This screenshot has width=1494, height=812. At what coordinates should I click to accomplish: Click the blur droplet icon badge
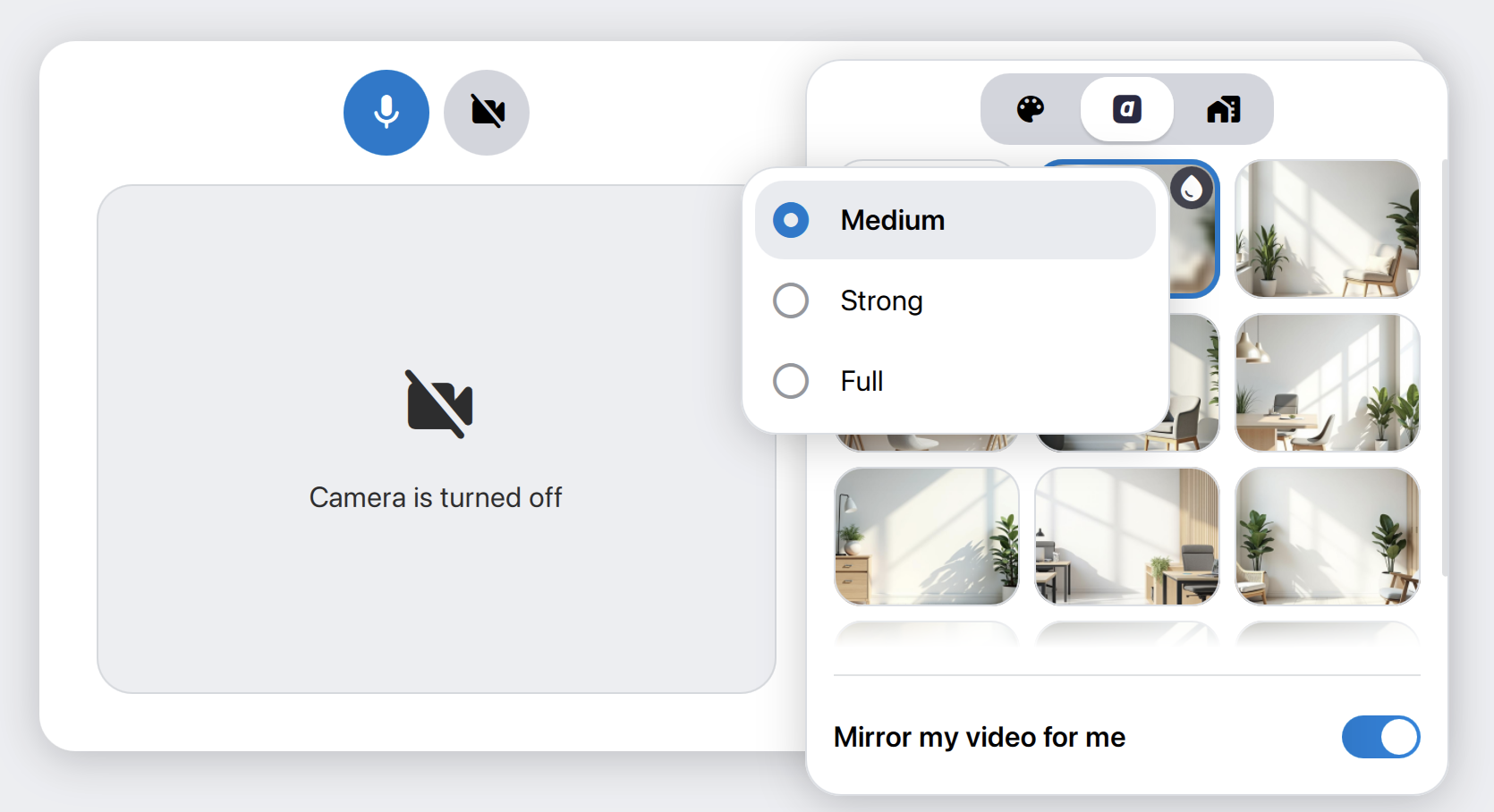click(1192, 189)
